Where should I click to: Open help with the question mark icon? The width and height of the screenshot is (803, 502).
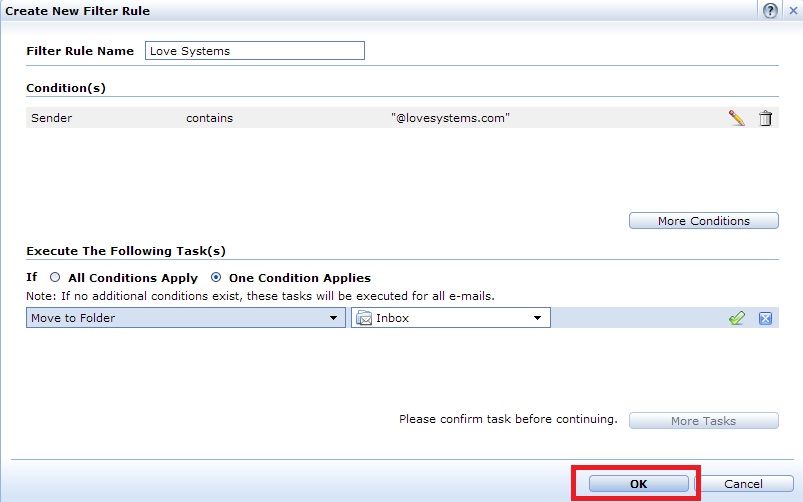pyautogui.click(x=770, y=10)
